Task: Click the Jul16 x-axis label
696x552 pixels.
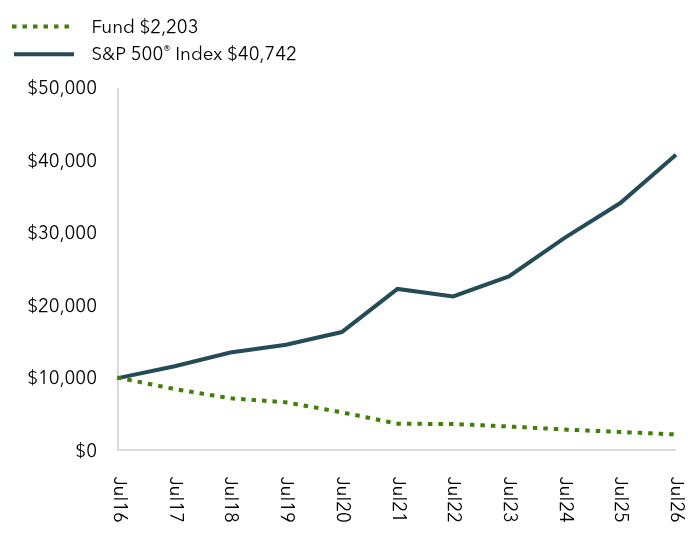Action: pyautogui.click(x=119, y=499)
